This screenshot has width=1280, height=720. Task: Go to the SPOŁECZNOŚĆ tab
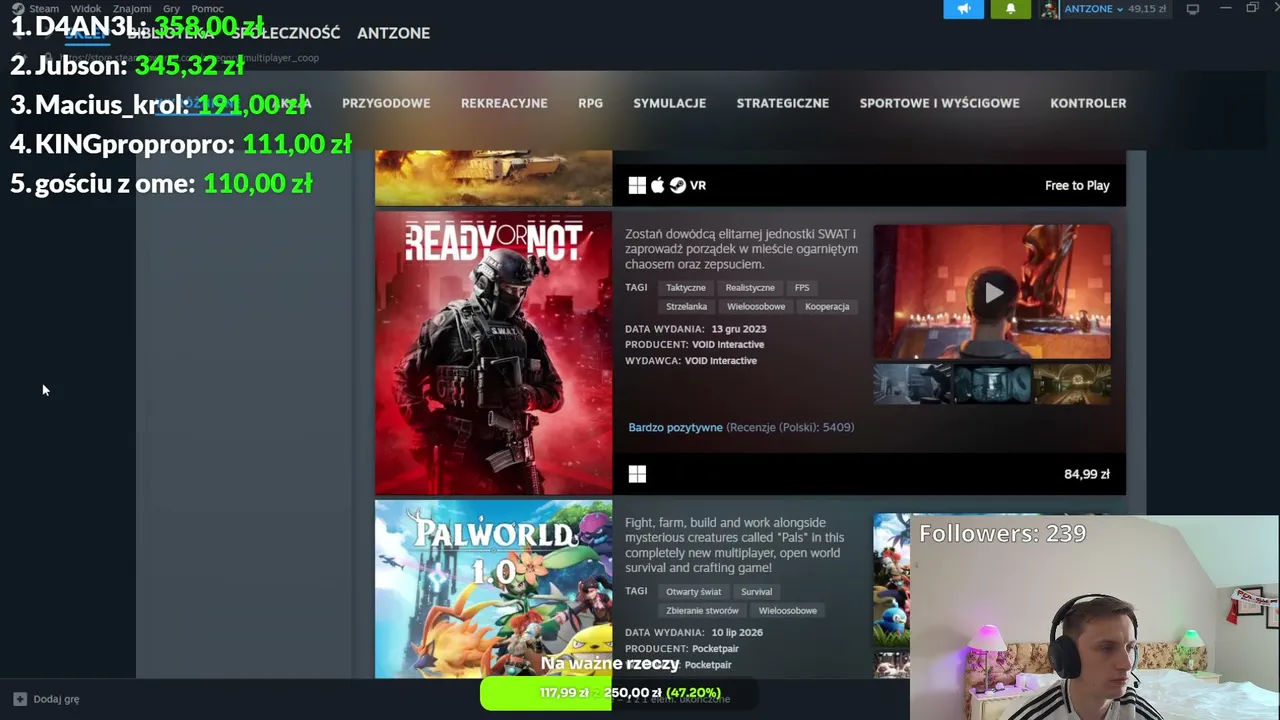(x=286, y=33)
